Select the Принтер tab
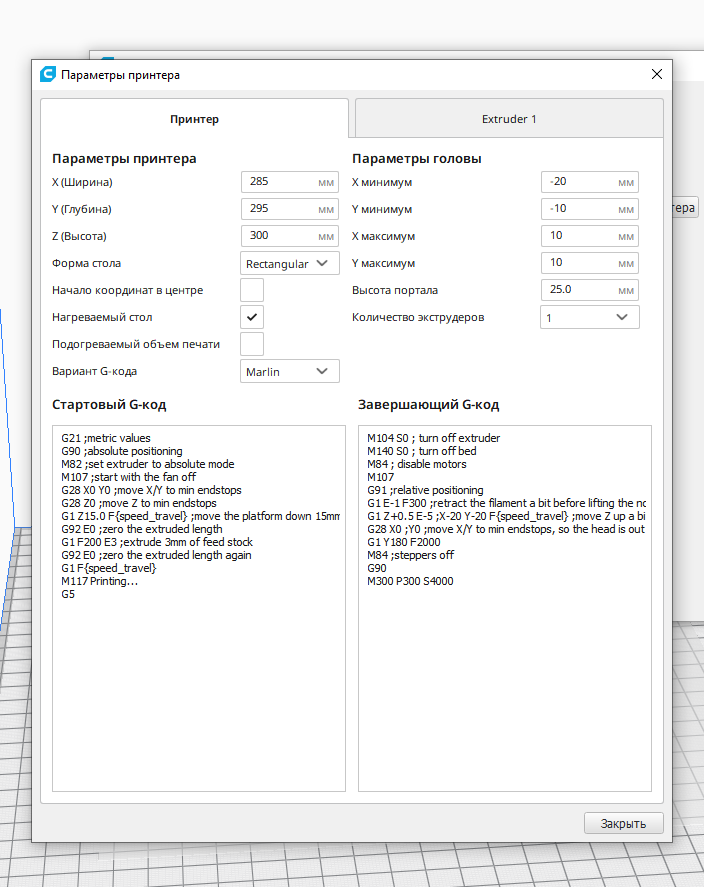 [x=195, y=119]
